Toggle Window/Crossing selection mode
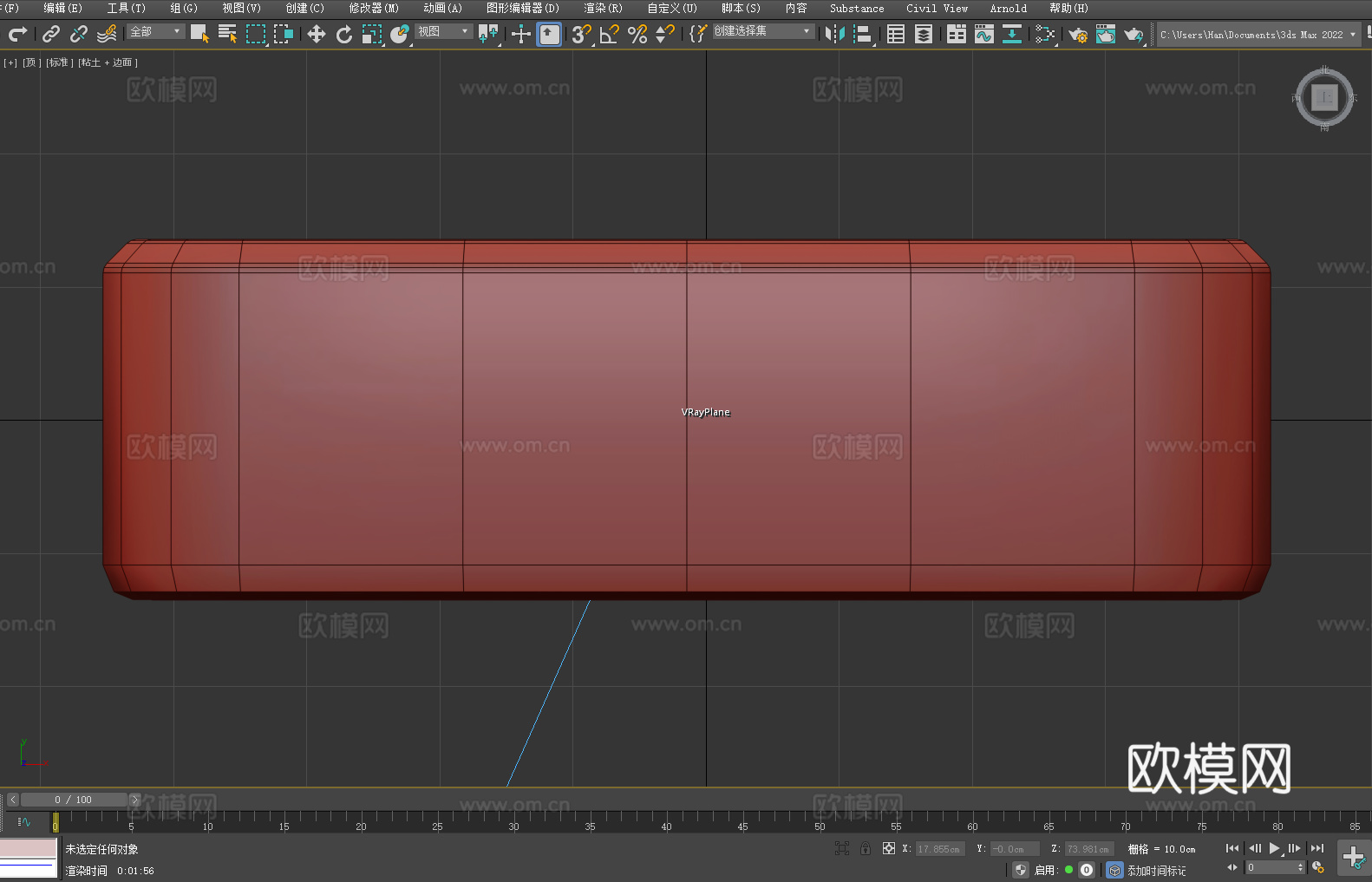The height and width of the screenshot is (882, 1372). [x=284, y=34]
